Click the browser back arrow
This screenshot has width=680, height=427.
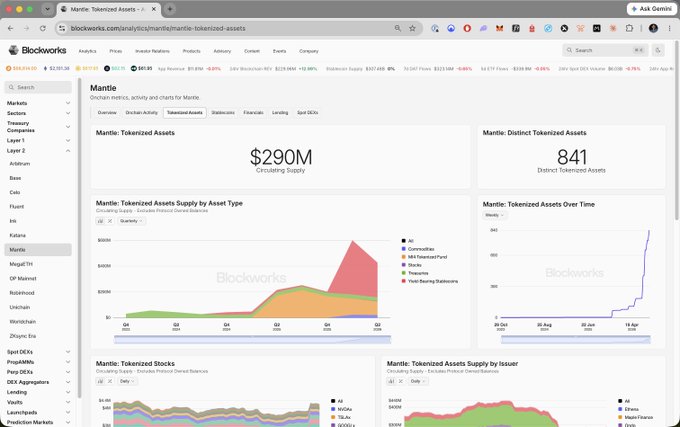(x=10, y=28)
